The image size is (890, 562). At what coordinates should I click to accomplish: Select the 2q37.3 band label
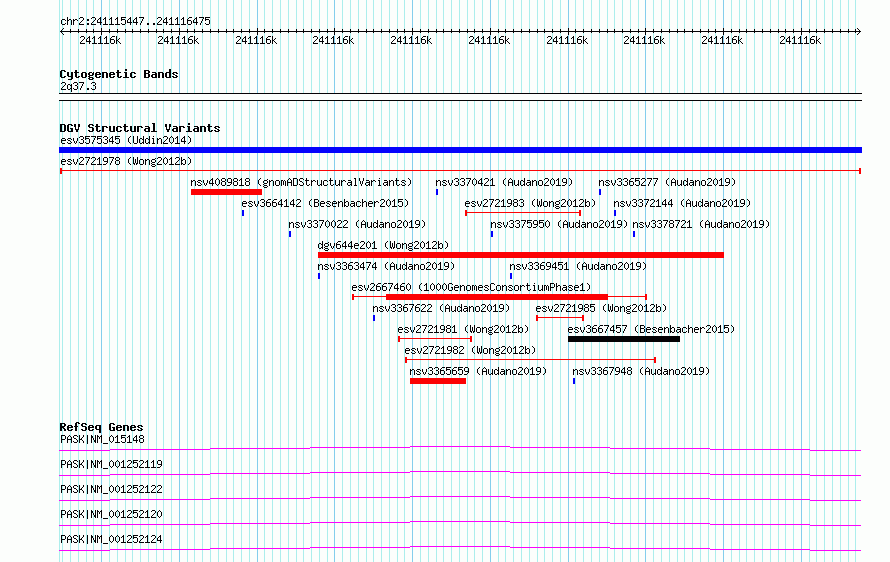point(78,86)
